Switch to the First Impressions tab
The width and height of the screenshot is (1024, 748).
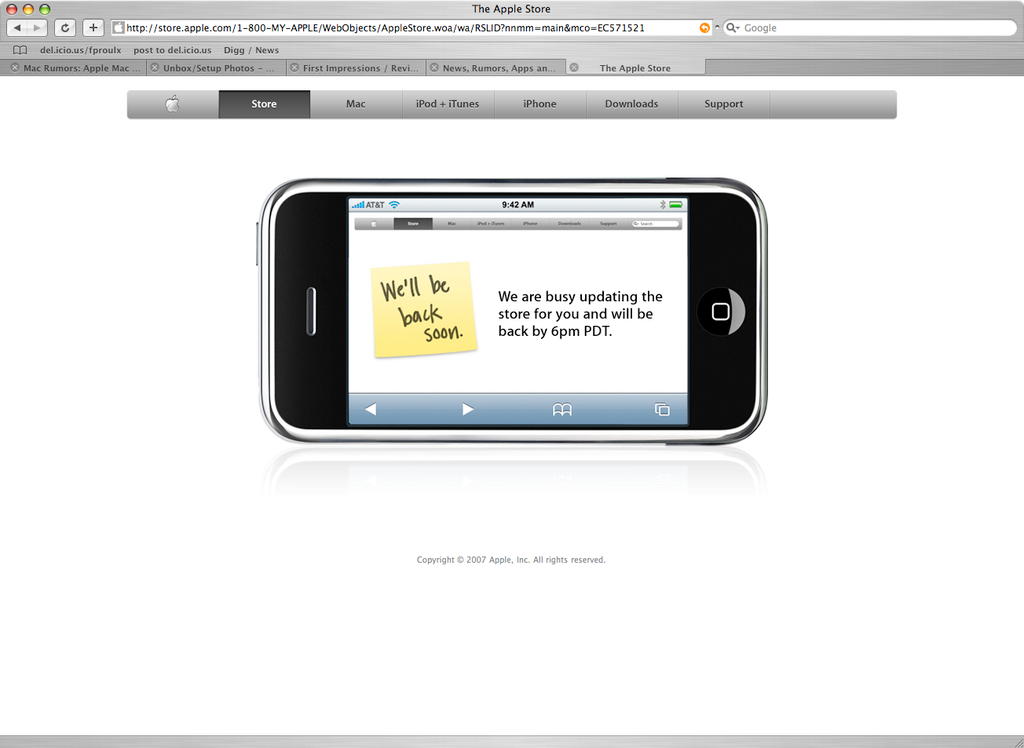(360, 67)
